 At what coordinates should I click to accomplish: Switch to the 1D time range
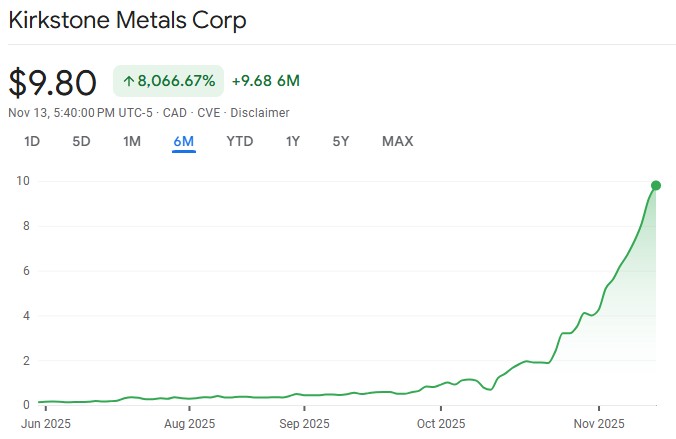pyautogui.click(x=32, y=141)
